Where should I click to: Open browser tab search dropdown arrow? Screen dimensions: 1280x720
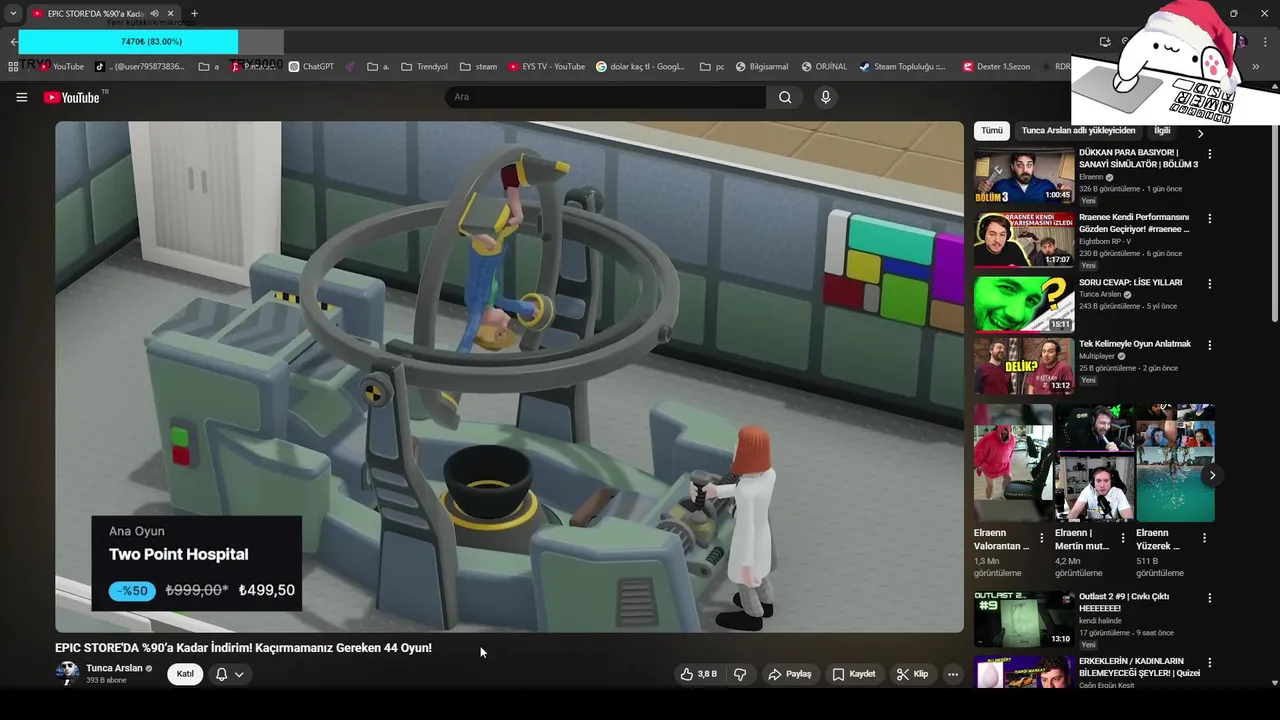click(13, 13)
